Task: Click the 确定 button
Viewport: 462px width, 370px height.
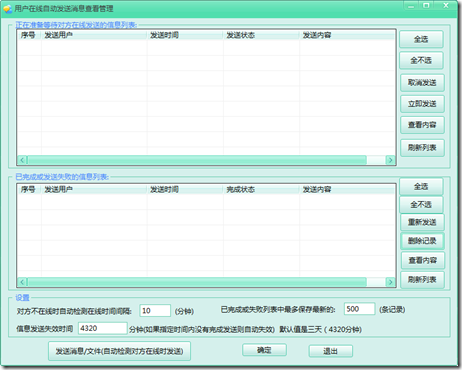Action: point(264,350)
